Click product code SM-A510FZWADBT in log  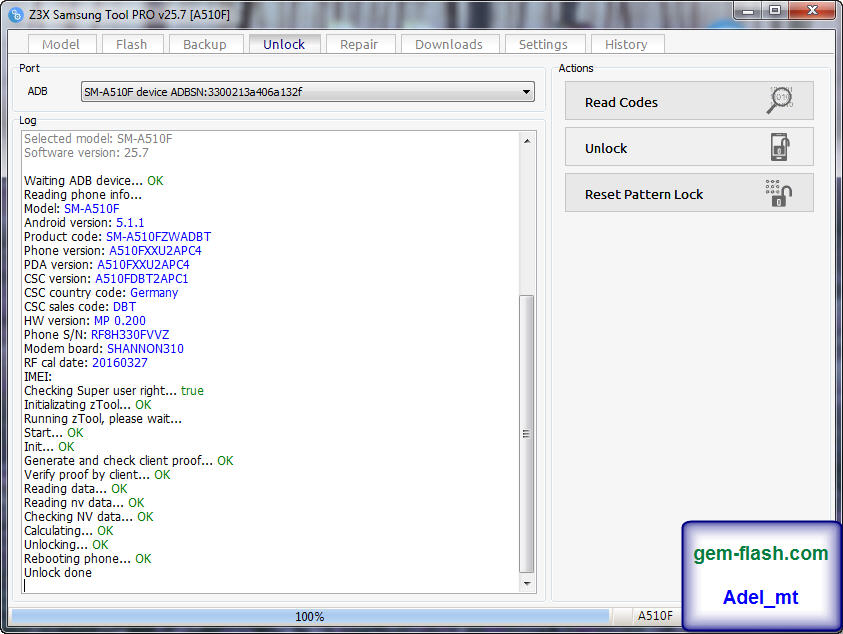pos(159,237)
